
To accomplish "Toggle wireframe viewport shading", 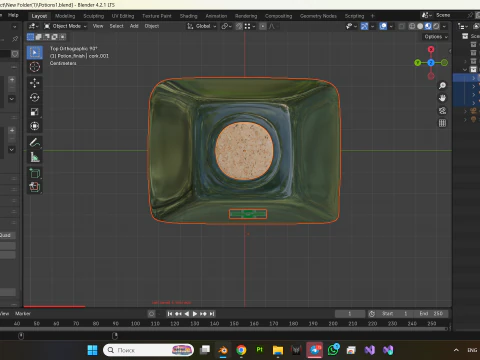I will coord(412,26).
